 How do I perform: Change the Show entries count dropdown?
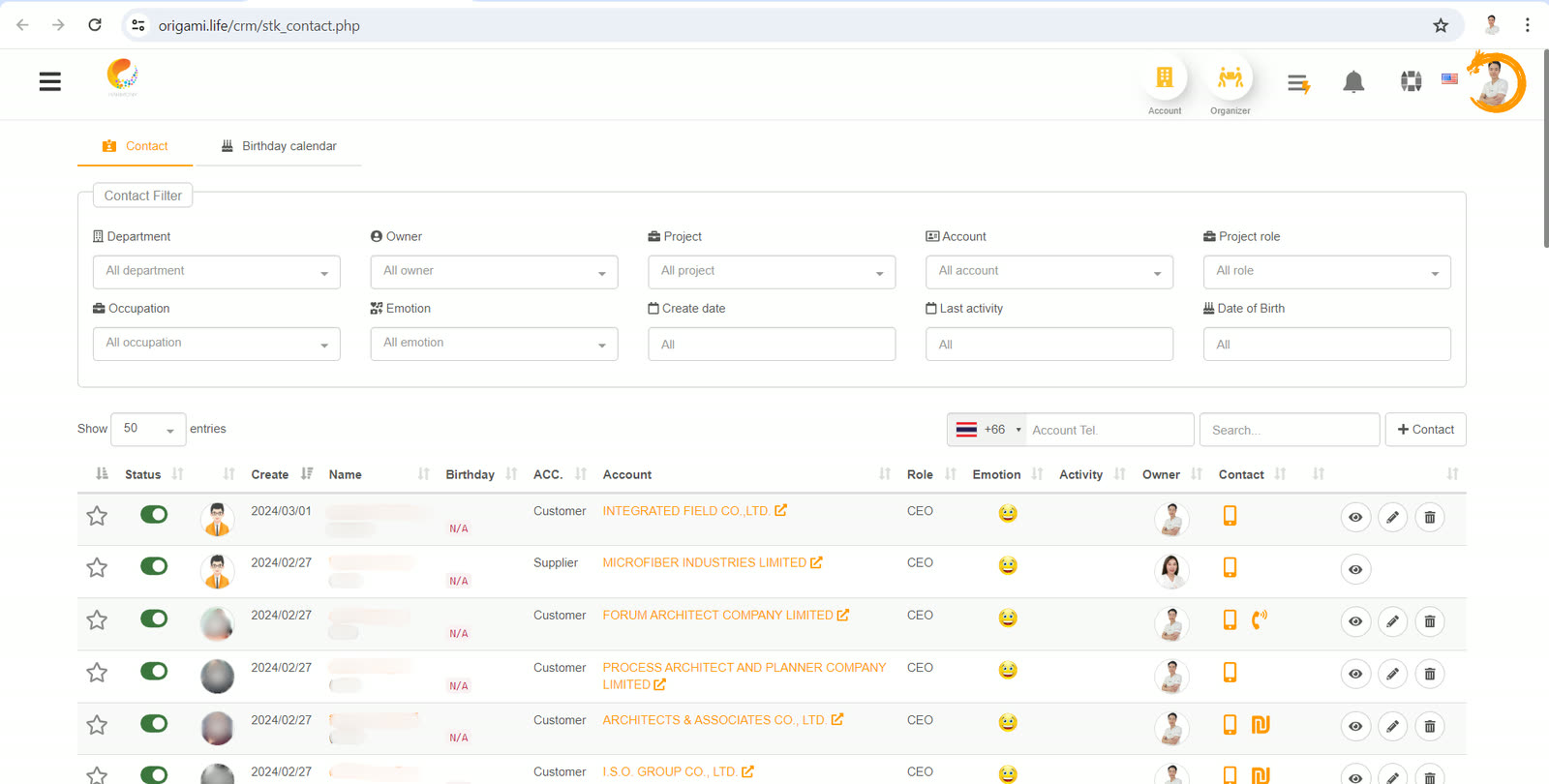(x=148, y=429)
